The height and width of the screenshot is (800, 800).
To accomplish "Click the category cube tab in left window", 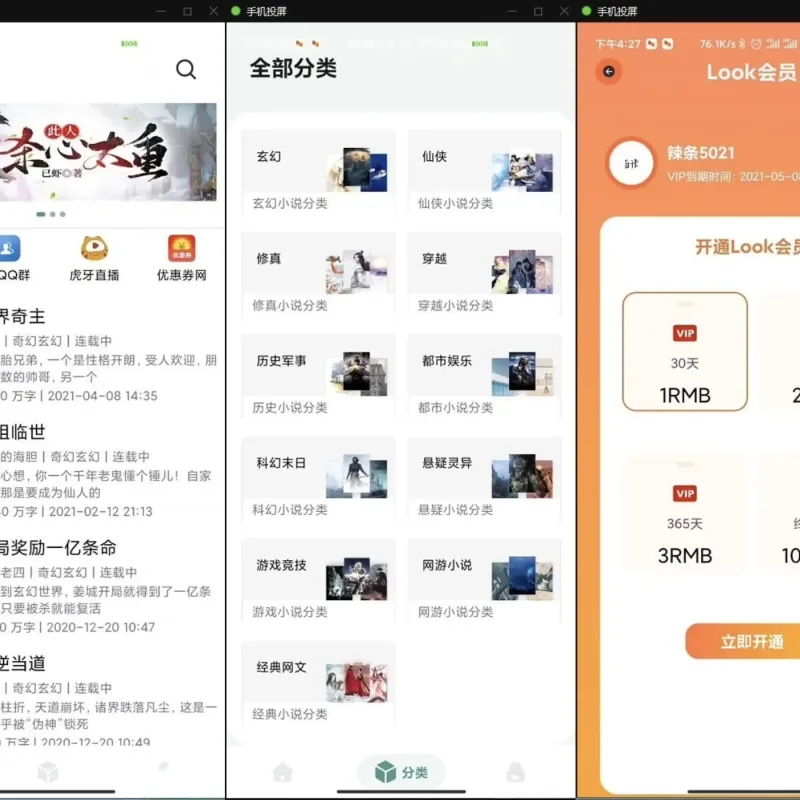I will 48,772.
